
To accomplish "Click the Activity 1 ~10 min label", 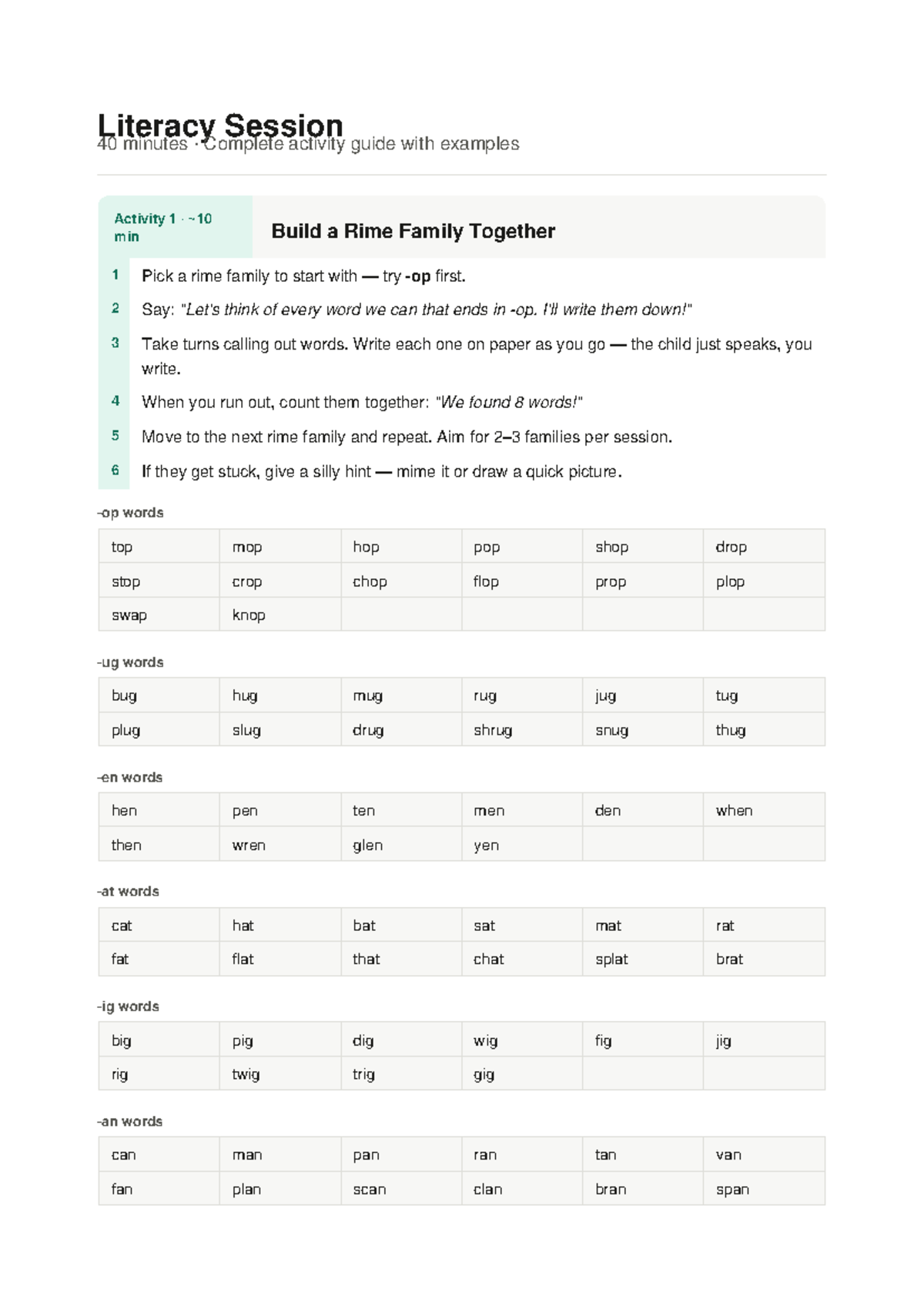I will click(162, 227).
